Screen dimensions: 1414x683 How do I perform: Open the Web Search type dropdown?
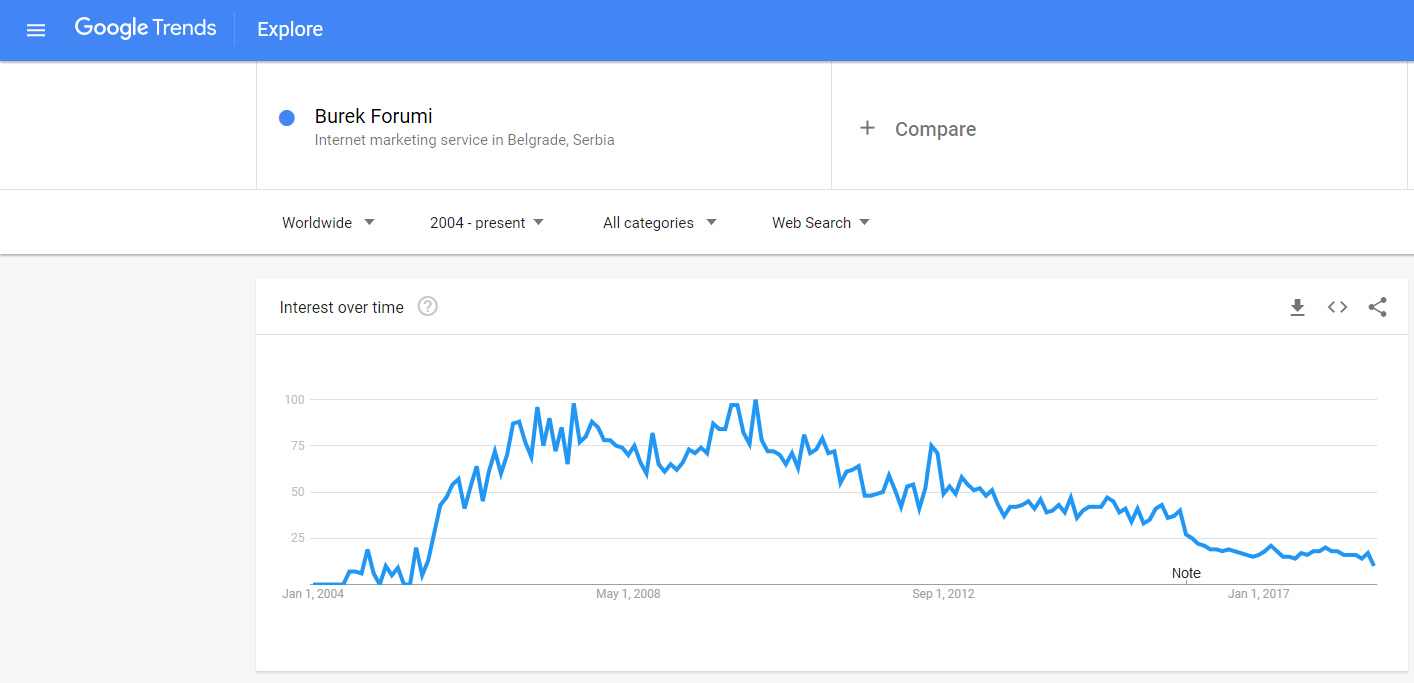820,222
